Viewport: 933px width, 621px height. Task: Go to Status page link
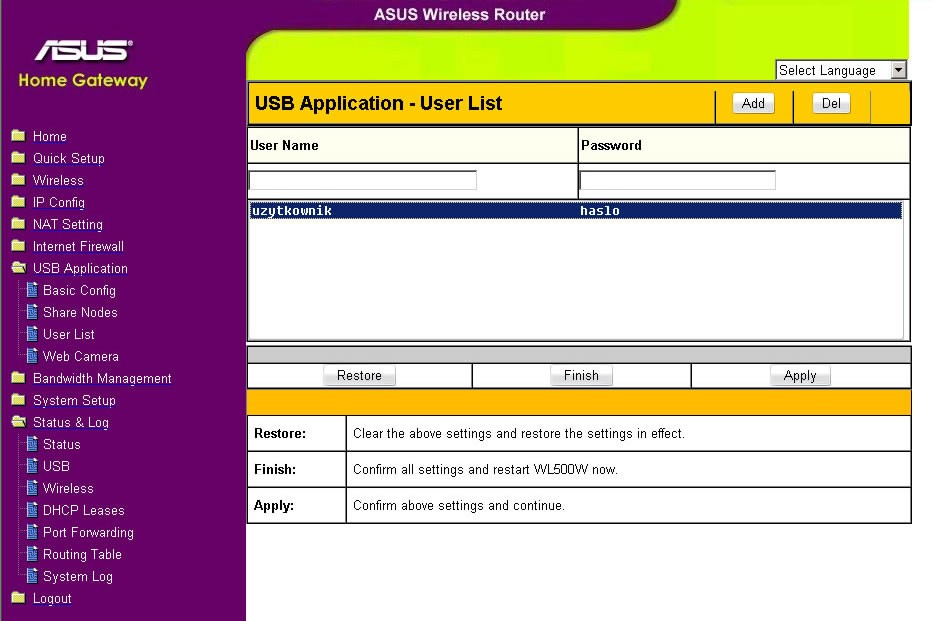coord(62,444)
